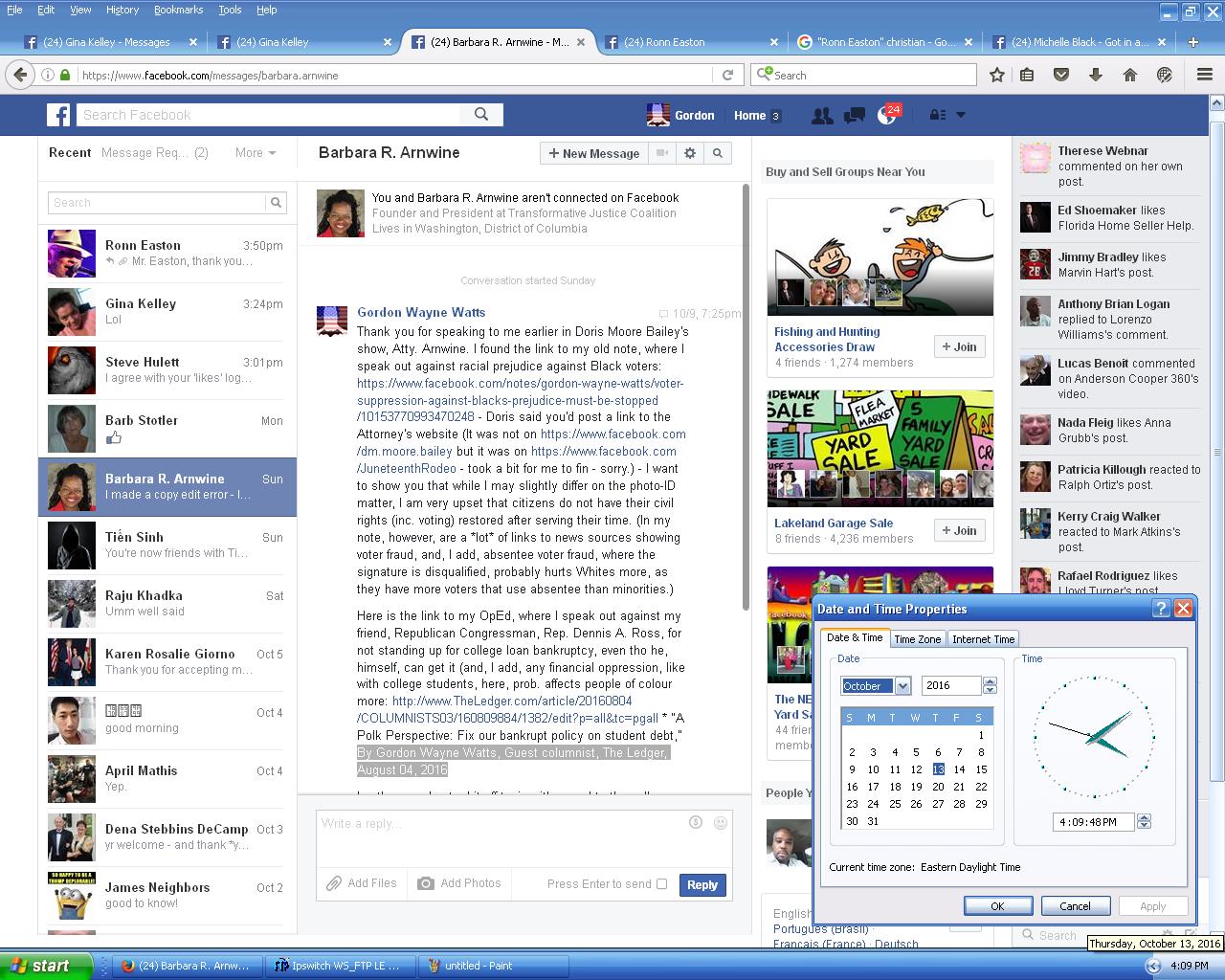Click the search in conversation magnifier icon
The width and height of the screenshot is (1225, 980).
pyautogui.click(x=717, y=153)
